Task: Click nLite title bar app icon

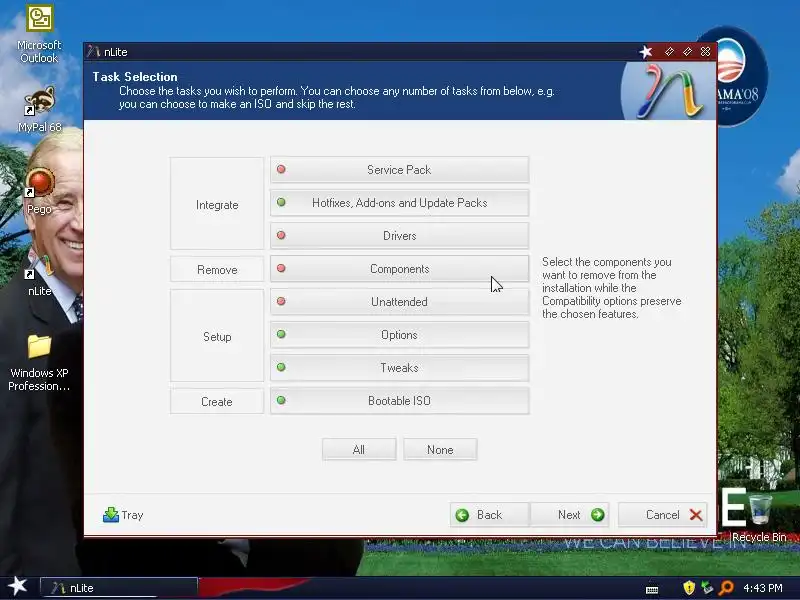Action: click(x=93, y=52)
